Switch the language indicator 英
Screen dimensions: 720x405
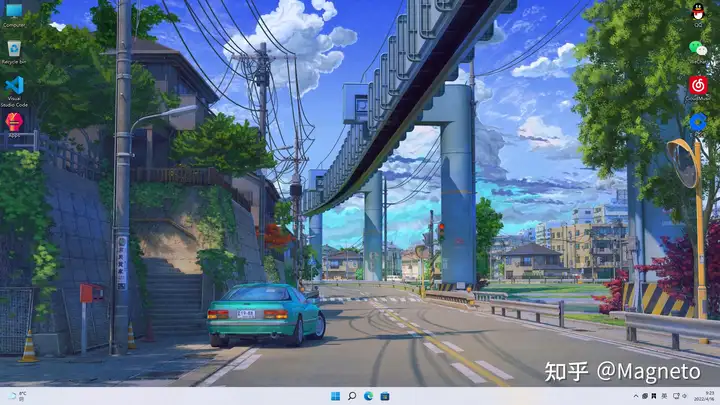tap(664, 396)
